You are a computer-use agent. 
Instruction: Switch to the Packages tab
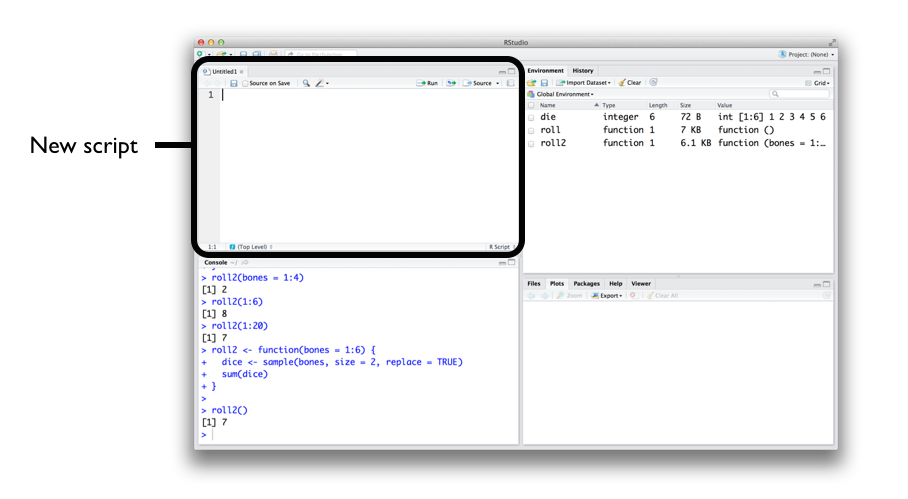click(586, 284)
